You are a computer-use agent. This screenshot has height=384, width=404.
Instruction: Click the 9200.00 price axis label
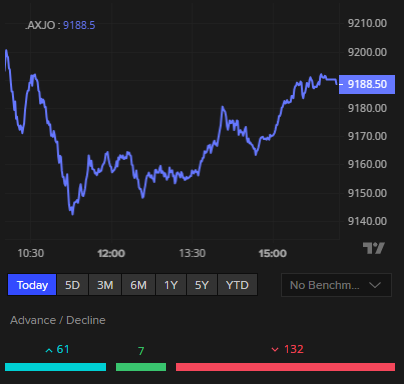(367, 52)
